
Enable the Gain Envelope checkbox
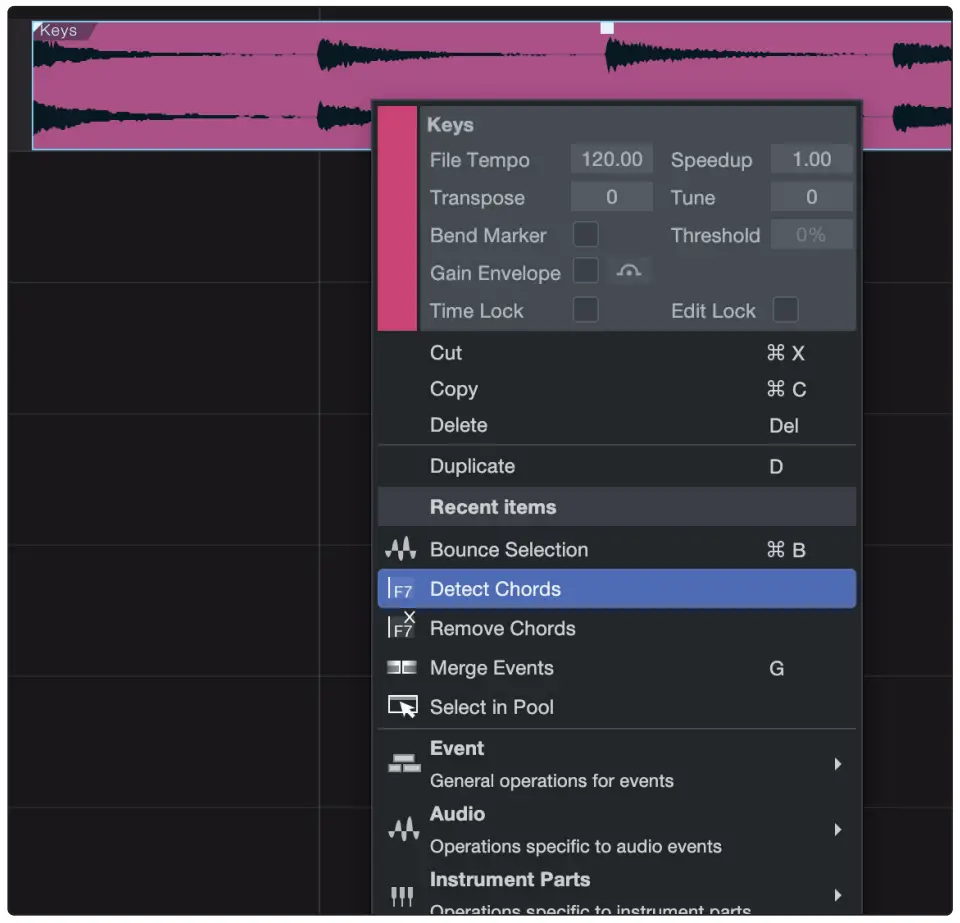coord(585,272)
